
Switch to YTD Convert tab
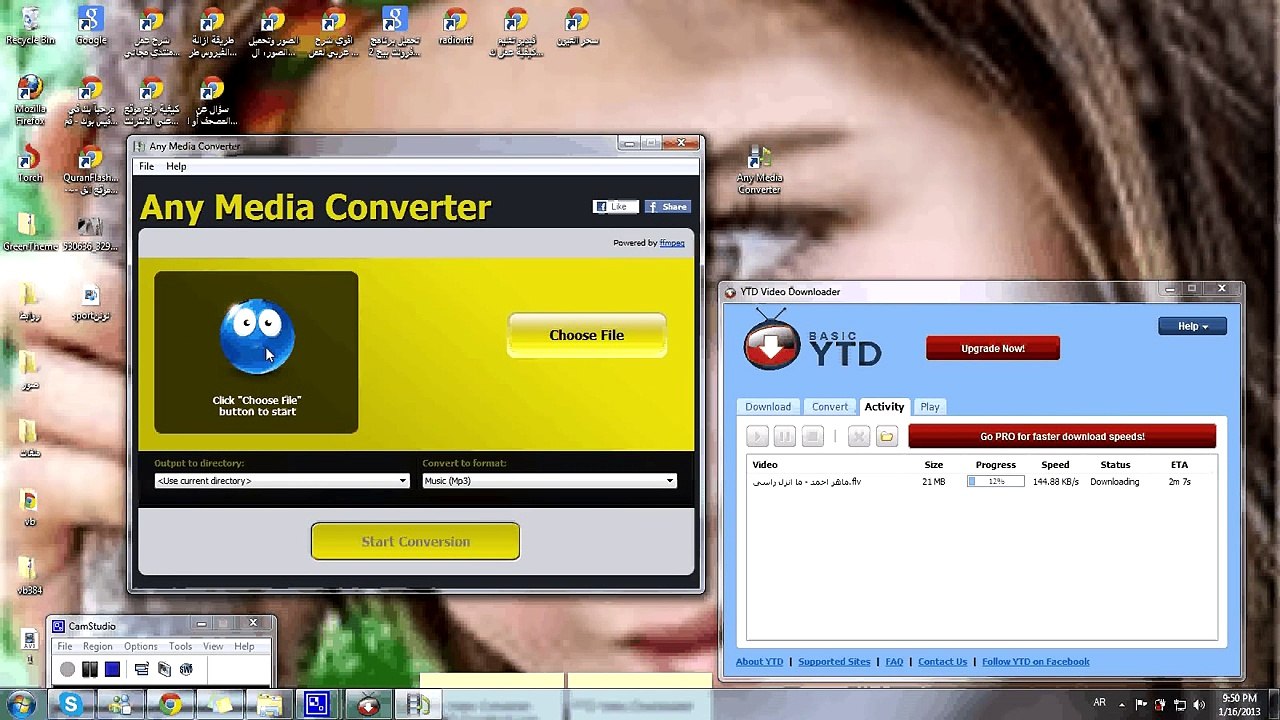[830, 407]
